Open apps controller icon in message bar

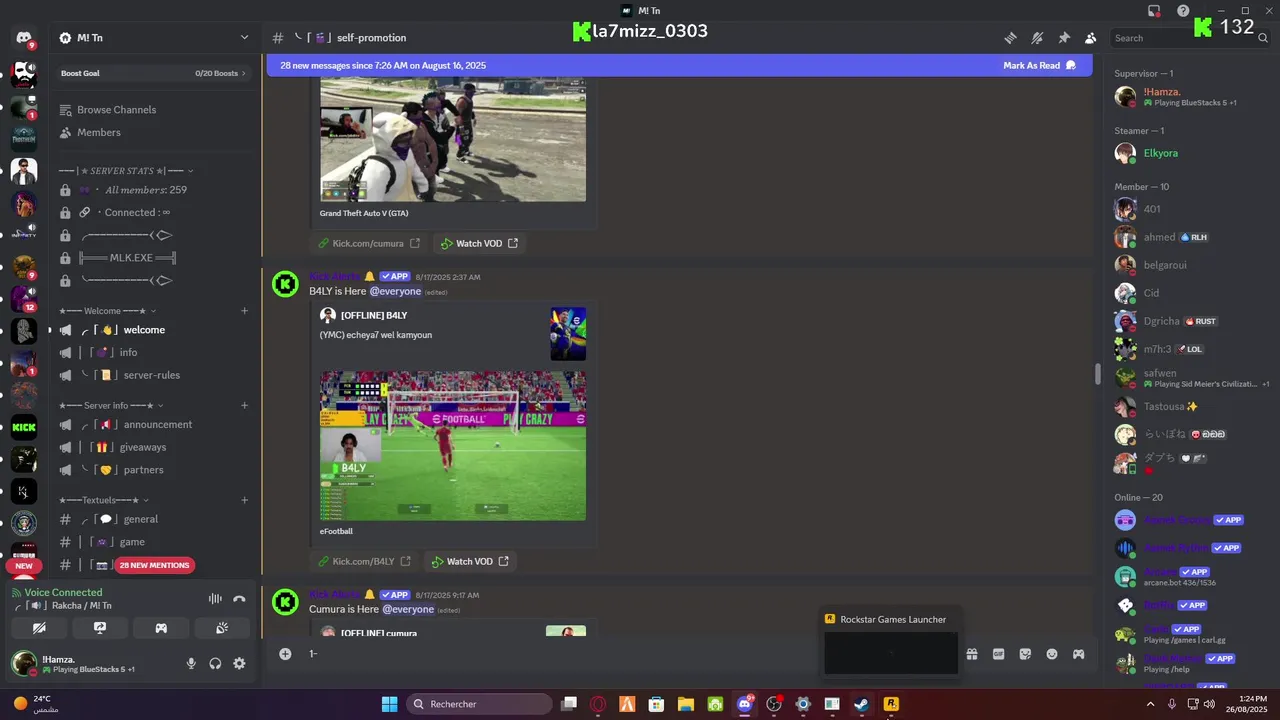click(x=1079, y=654)
